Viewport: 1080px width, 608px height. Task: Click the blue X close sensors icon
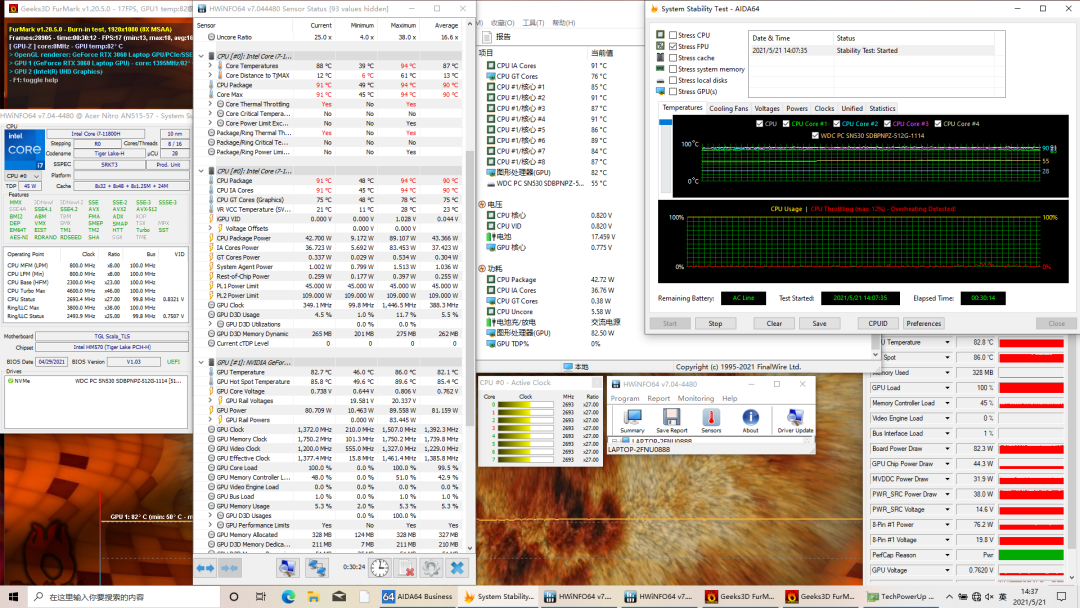click(x=457, y=568)
